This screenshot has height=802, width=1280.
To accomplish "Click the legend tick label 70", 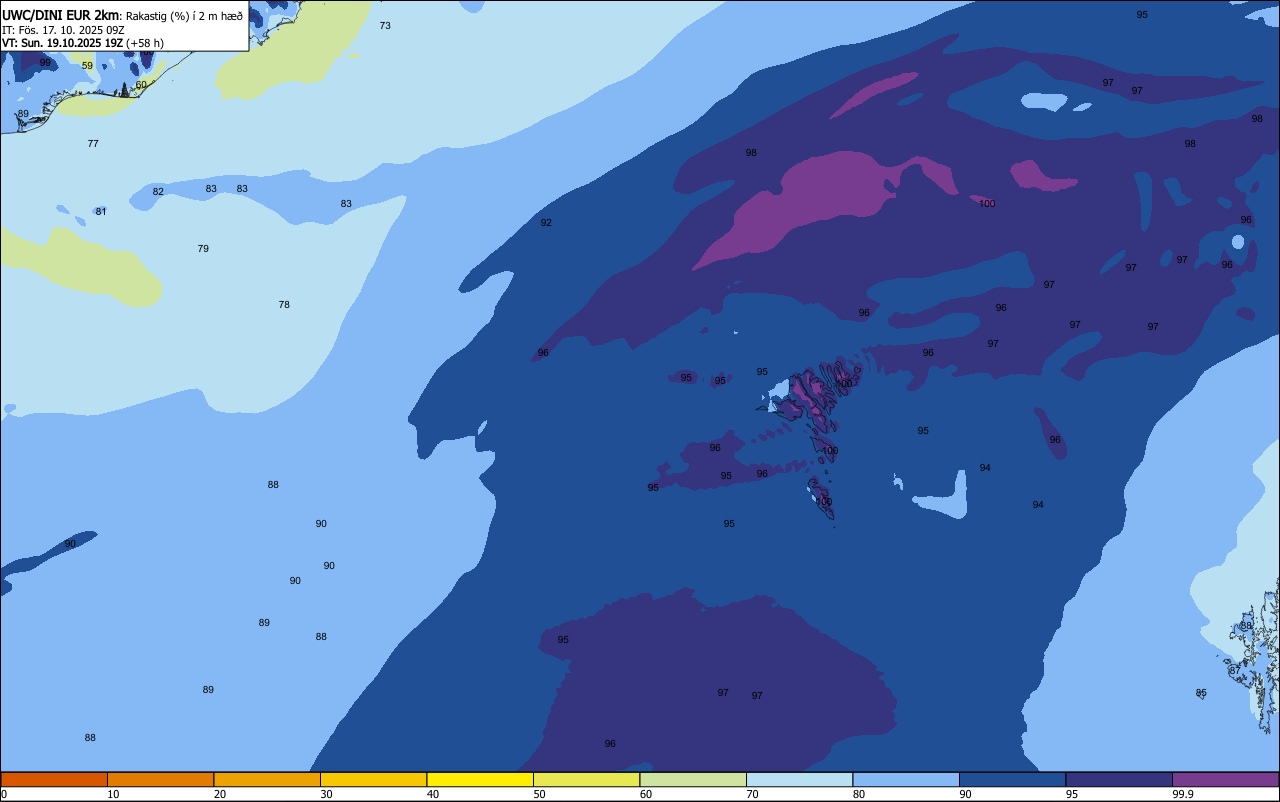I will pos(752,794).
